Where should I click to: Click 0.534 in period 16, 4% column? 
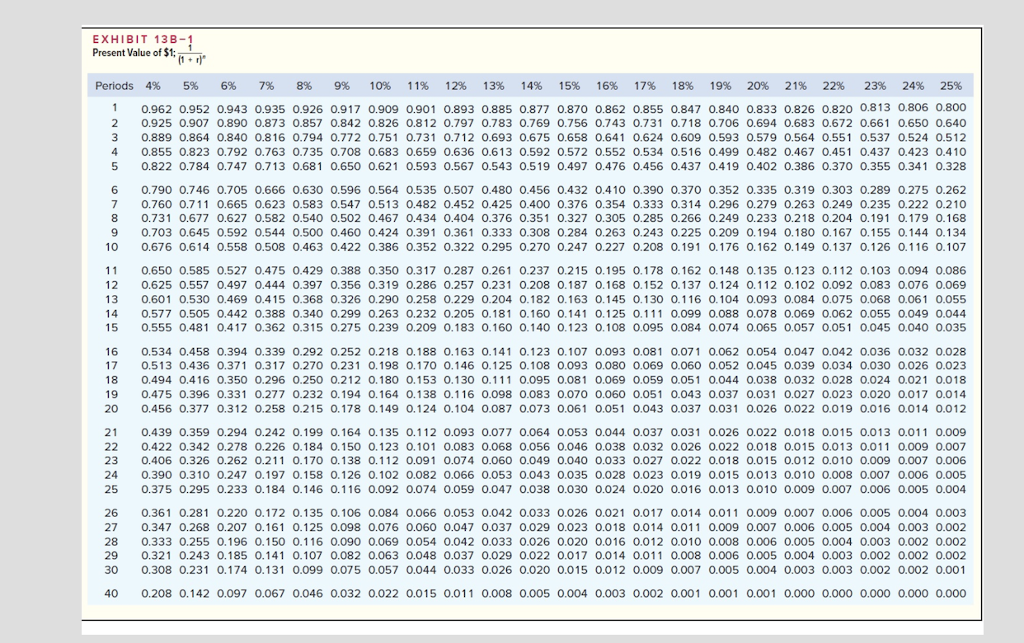pyautogui.click(x=157, y=351)
